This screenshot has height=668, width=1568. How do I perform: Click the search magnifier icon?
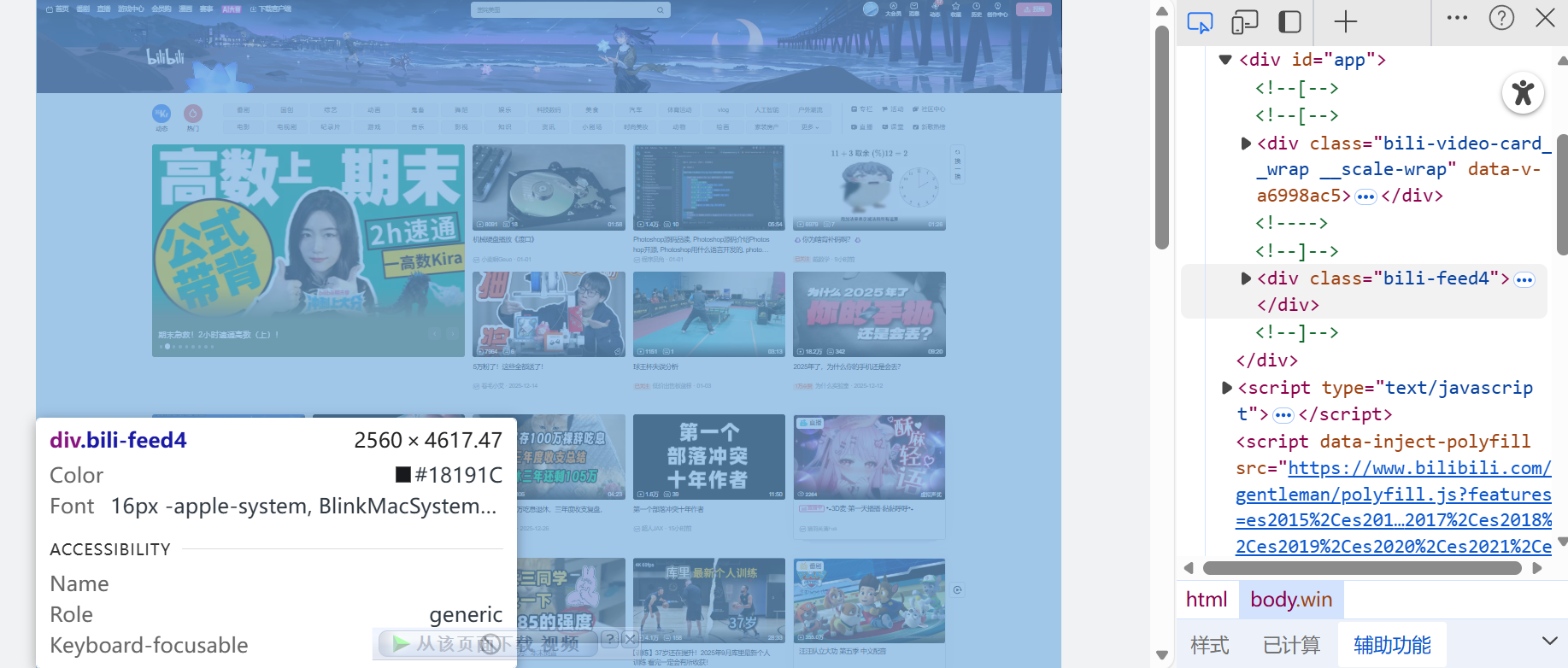click(661, 10)
